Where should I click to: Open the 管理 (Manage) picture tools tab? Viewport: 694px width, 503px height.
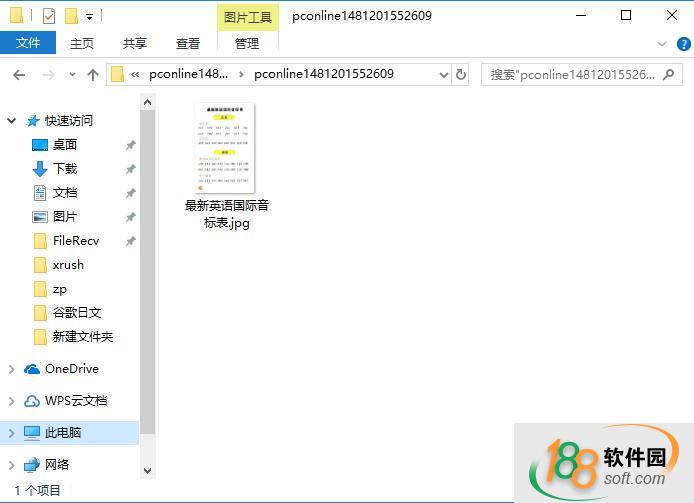247,43
